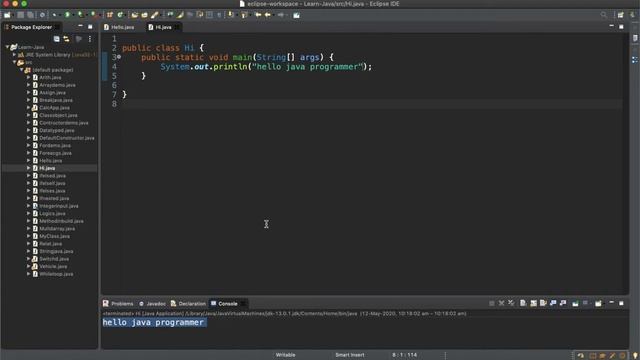Click the New file wizard toolbar icon
The height and width of the screenshot is (360, 640).
point(7,15)
